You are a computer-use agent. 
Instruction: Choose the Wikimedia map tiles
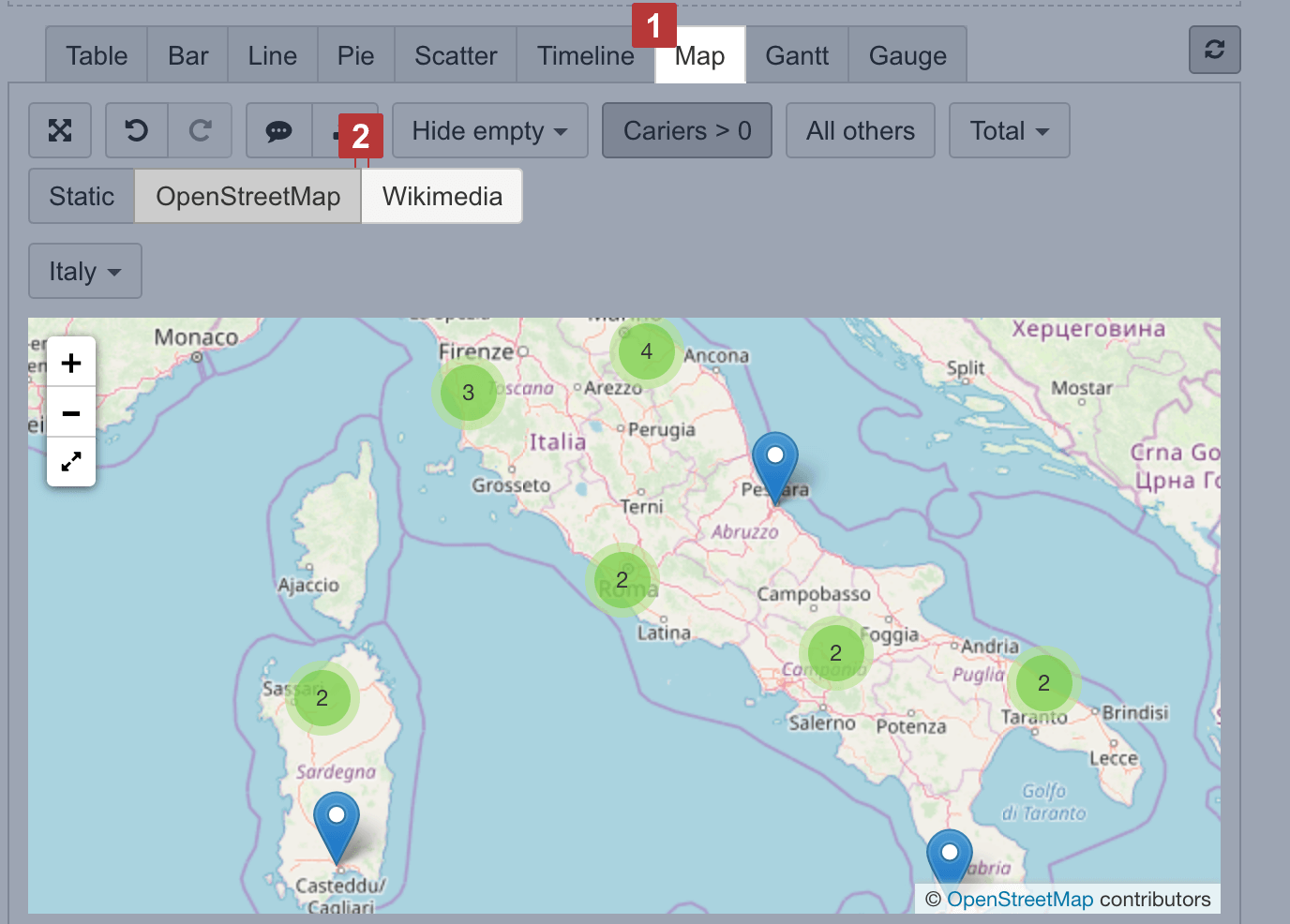click(x=442, y=196)
